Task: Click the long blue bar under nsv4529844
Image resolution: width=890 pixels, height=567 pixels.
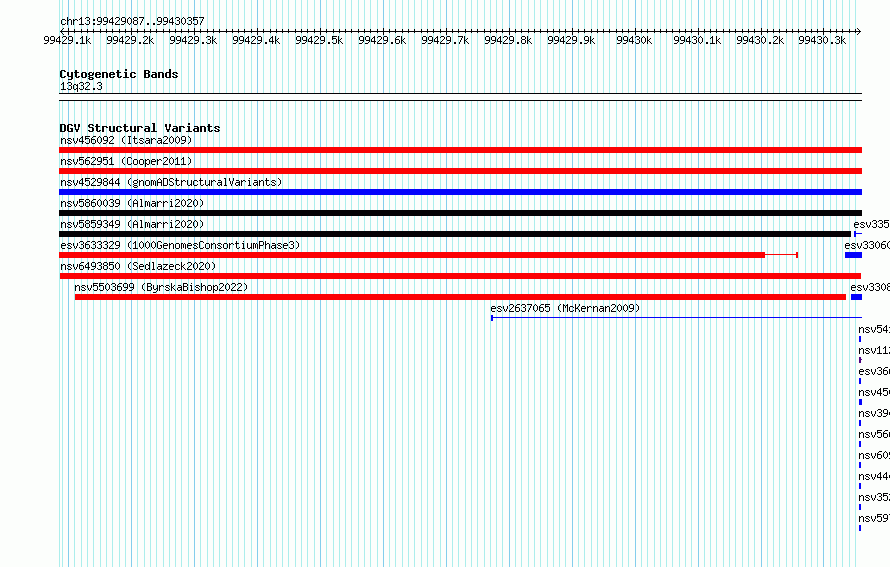Action: point(460,192)
